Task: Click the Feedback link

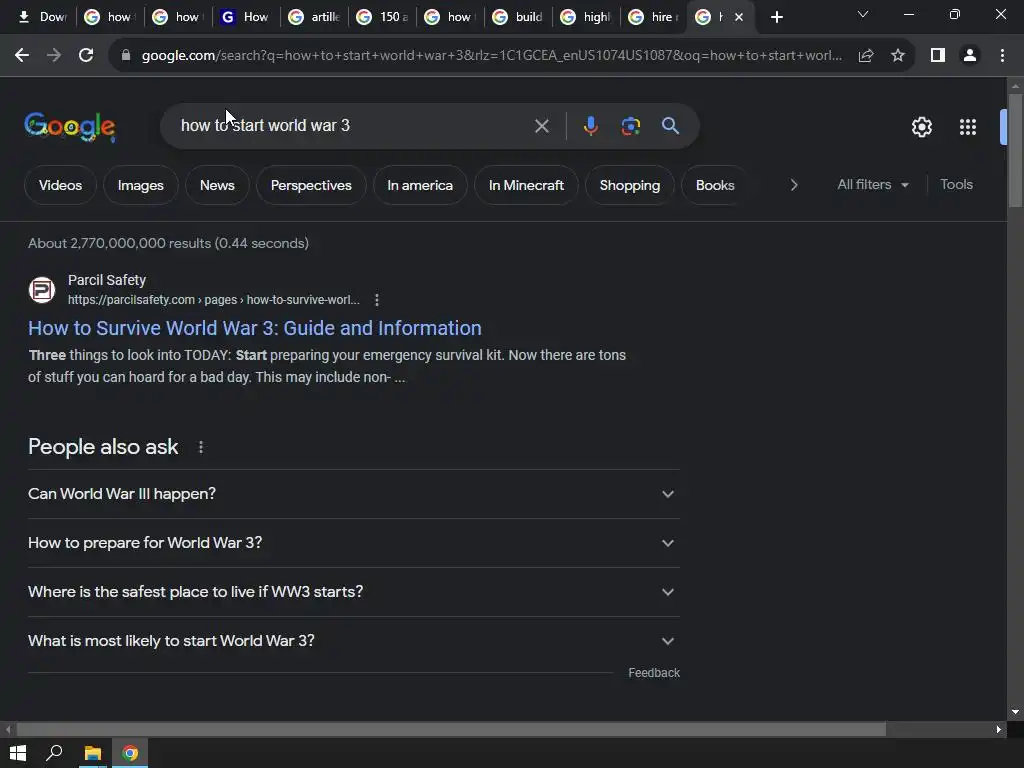Action: click(x=654, y=673)
